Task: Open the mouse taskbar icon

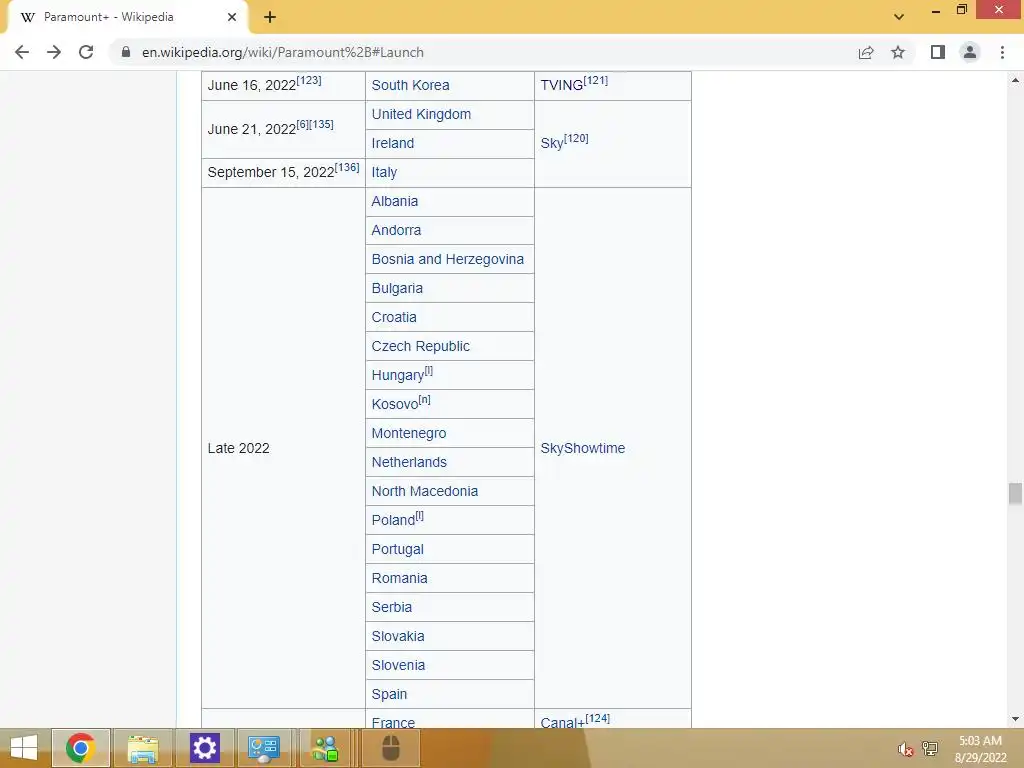Action: (391, 748)
